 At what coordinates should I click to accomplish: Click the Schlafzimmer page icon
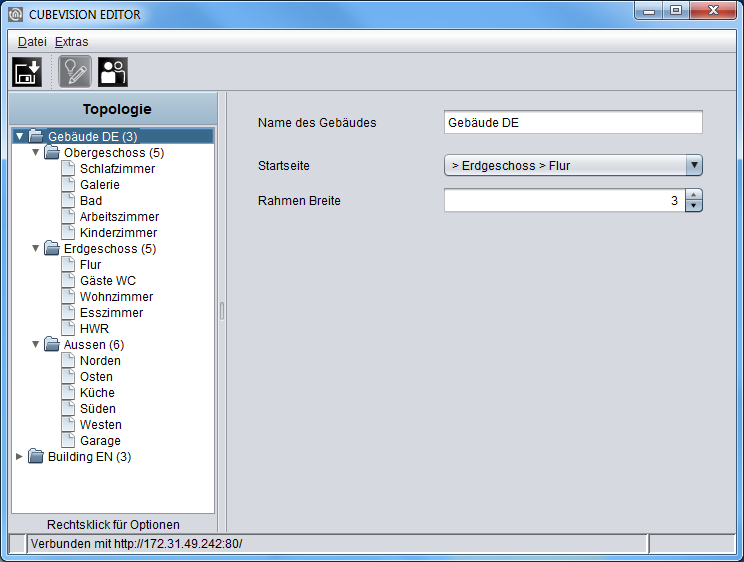tap(68, 168)
